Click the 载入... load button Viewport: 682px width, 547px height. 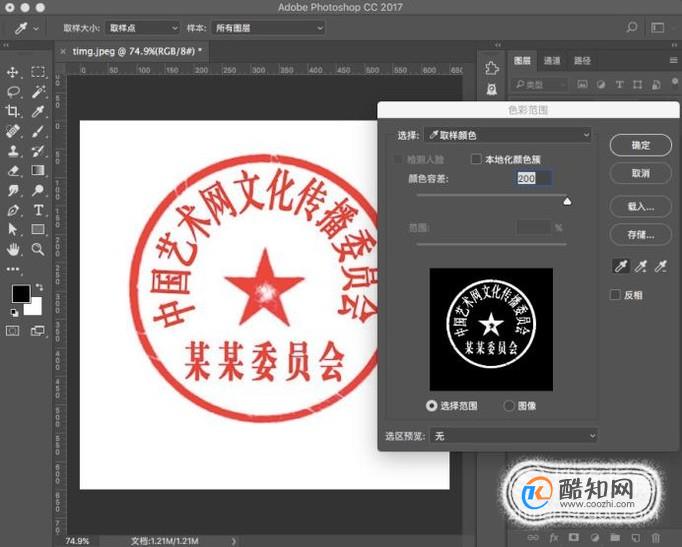[x=641, y=207]
